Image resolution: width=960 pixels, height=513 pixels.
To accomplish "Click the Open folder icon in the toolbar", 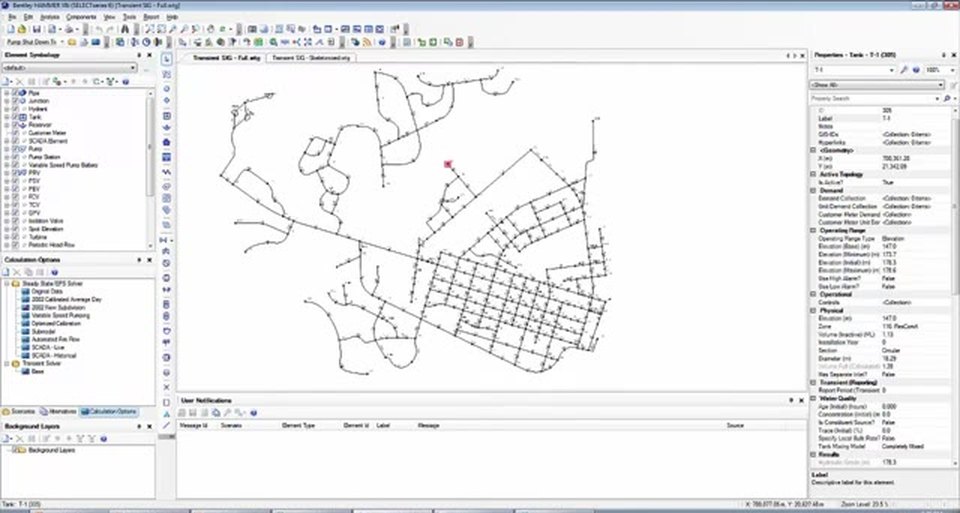I will [22, 29].
